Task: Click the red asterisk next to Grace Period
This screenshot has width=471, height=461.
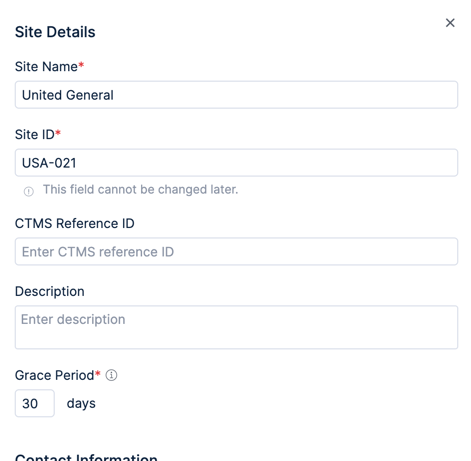Action: (x=97, y=373)
